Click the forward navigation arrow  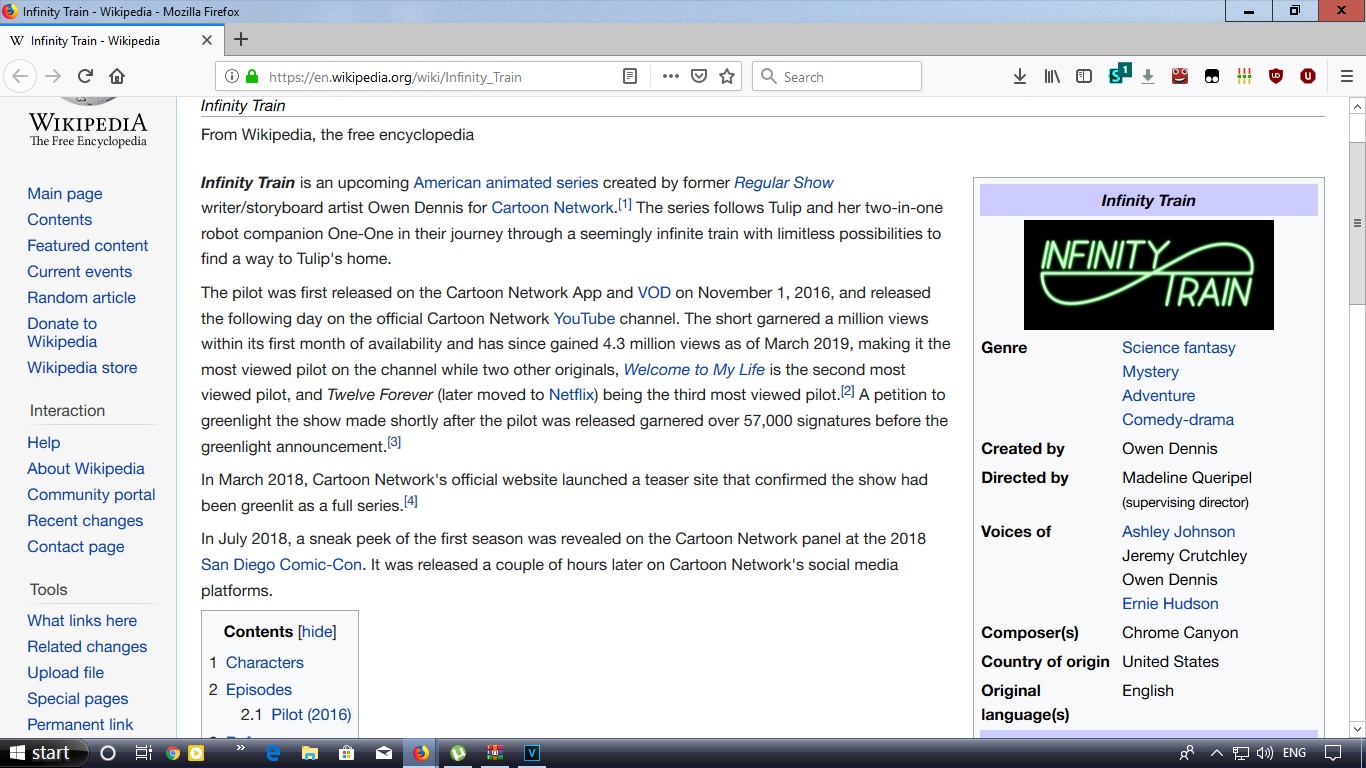pos(53,76)
